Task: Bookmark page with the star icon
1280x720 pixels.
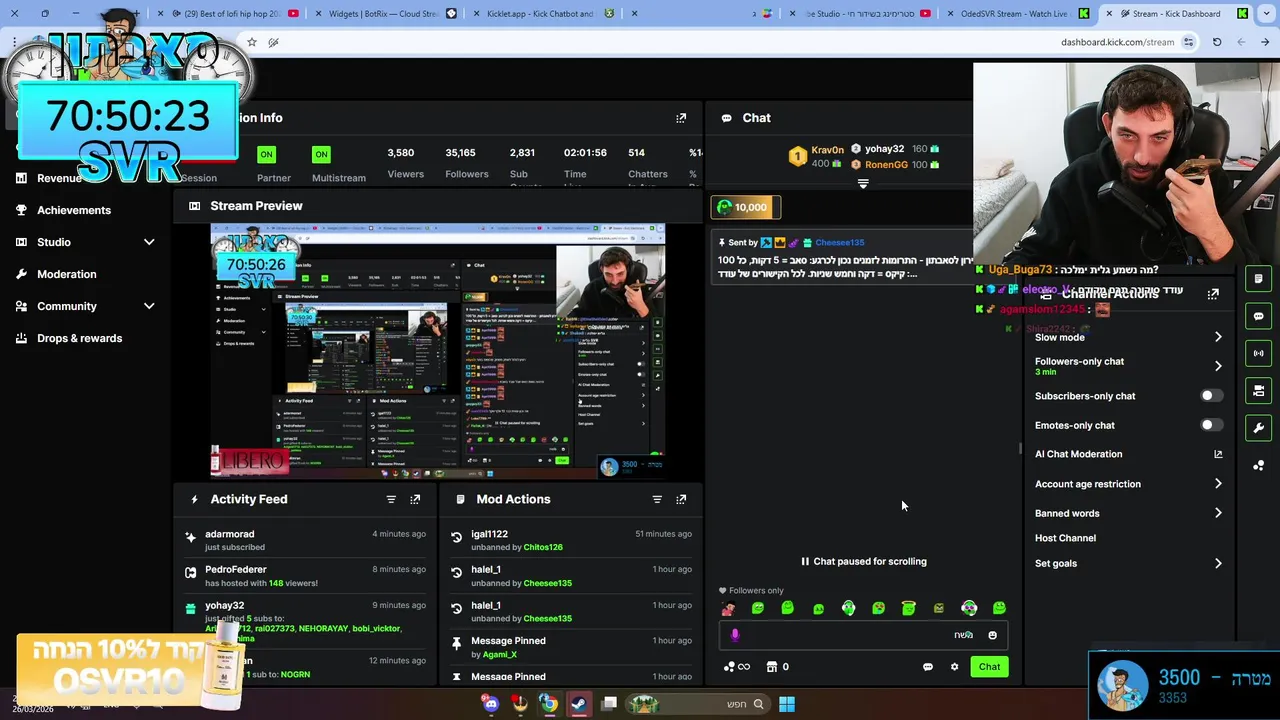Action: [251, 42]
